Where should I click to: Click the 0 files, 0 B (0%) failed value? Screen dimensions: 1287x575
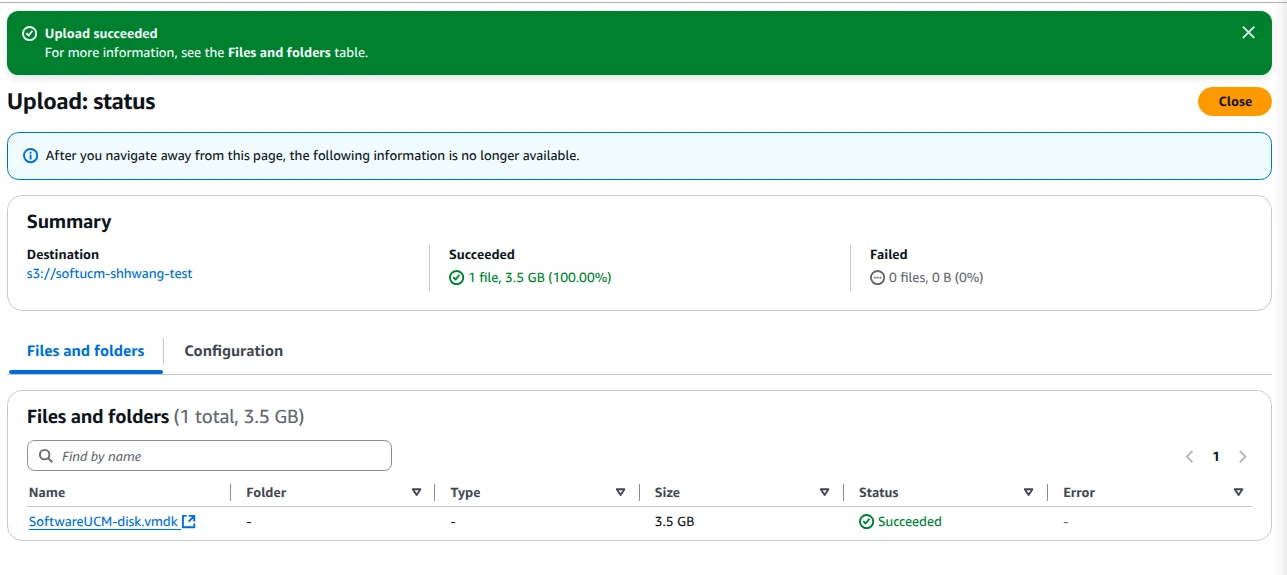[x=935, y=278]
